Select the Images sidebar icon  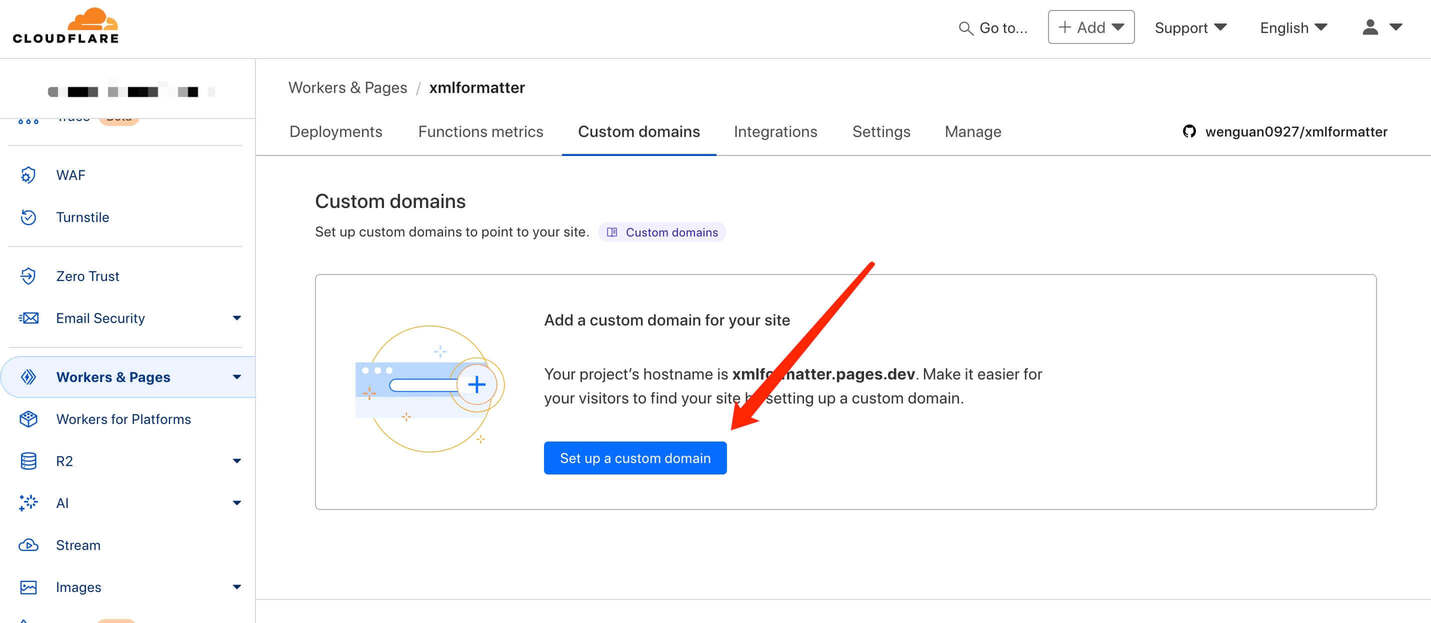click(27, 587)
